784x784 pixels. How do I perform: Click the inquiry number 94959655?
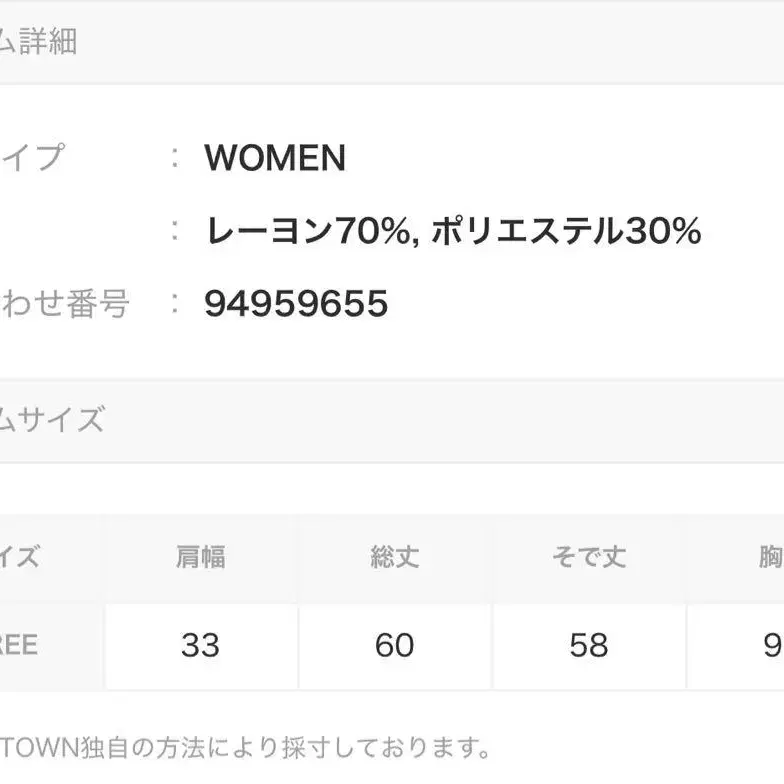pos(296,303)
